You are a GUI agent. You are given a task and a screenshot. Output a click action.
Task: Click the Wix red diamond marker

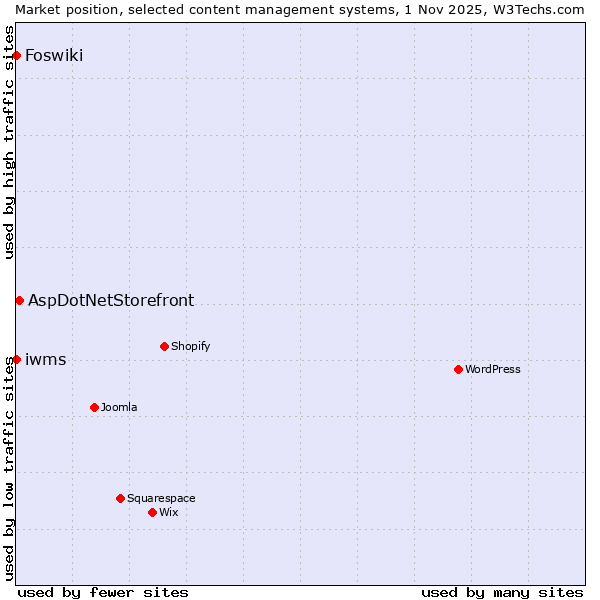pyautogui.click(x=152, y=512)
